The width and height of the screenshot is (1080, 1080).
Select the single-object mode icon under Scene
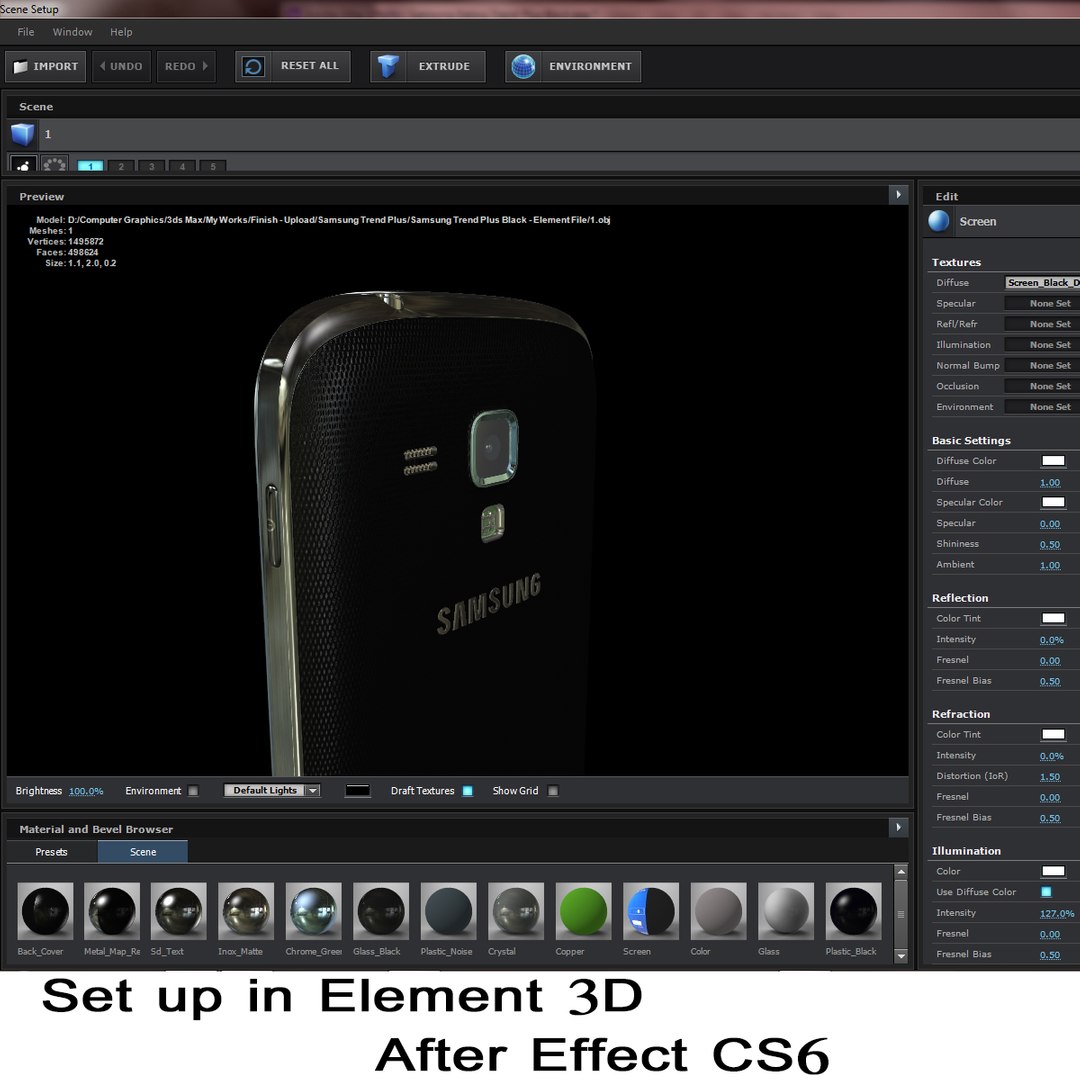pyautogui.click(x=23, y=164)
